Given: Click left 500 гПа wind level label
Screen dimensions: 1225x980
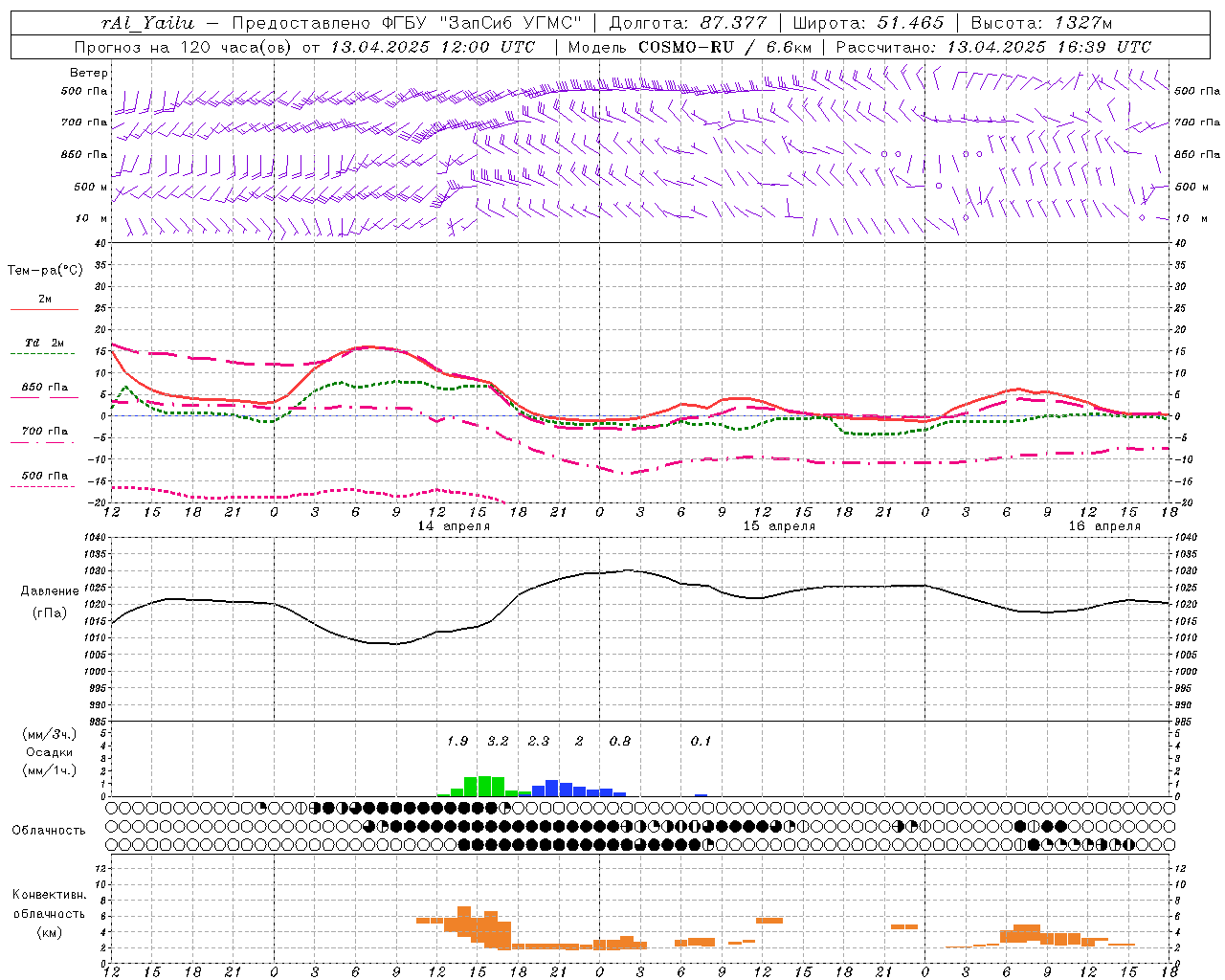Looking at the screenshot, I should pos(84,91).
